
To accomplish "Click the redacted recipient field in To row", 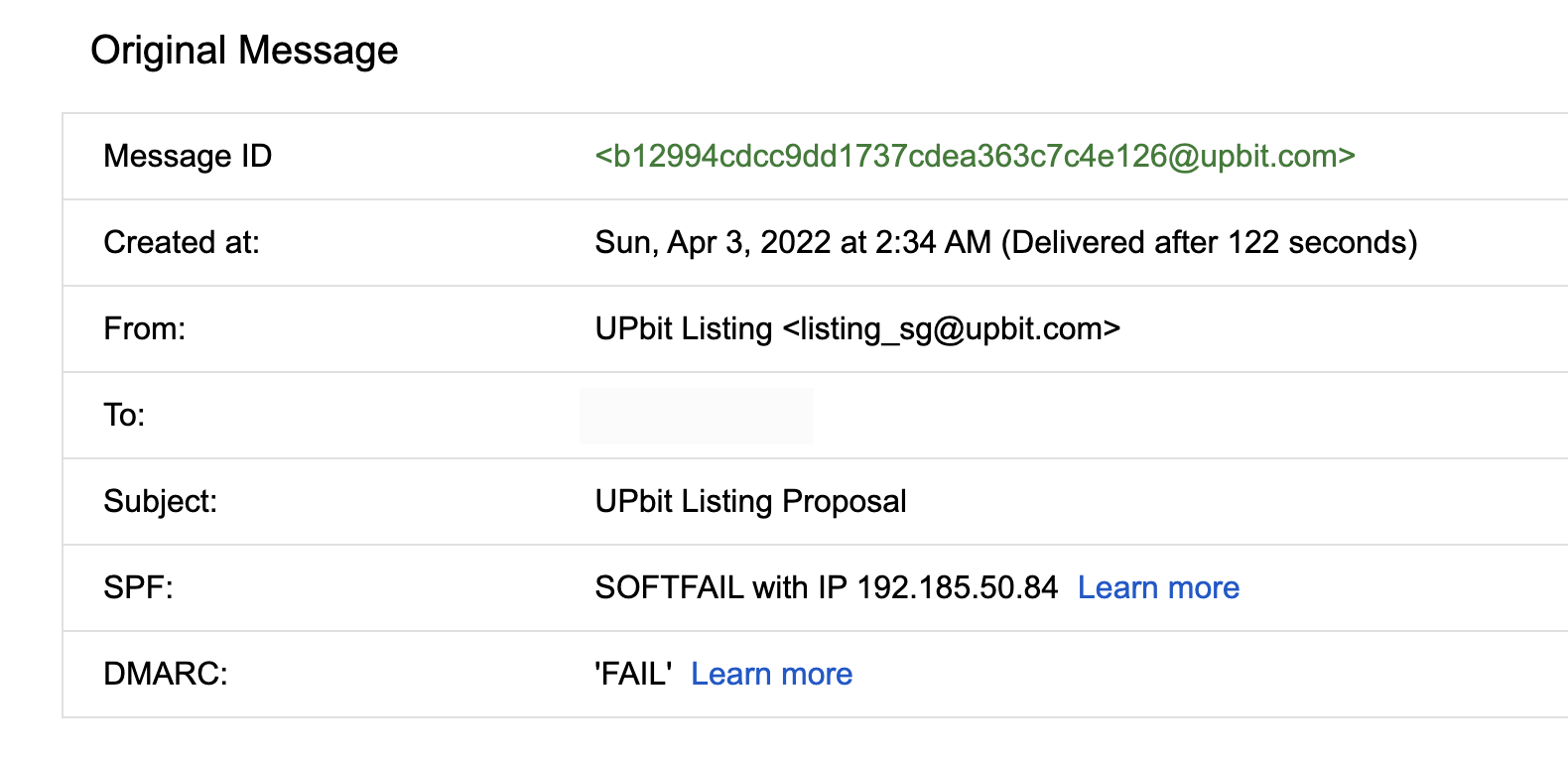I will [697, 416].
